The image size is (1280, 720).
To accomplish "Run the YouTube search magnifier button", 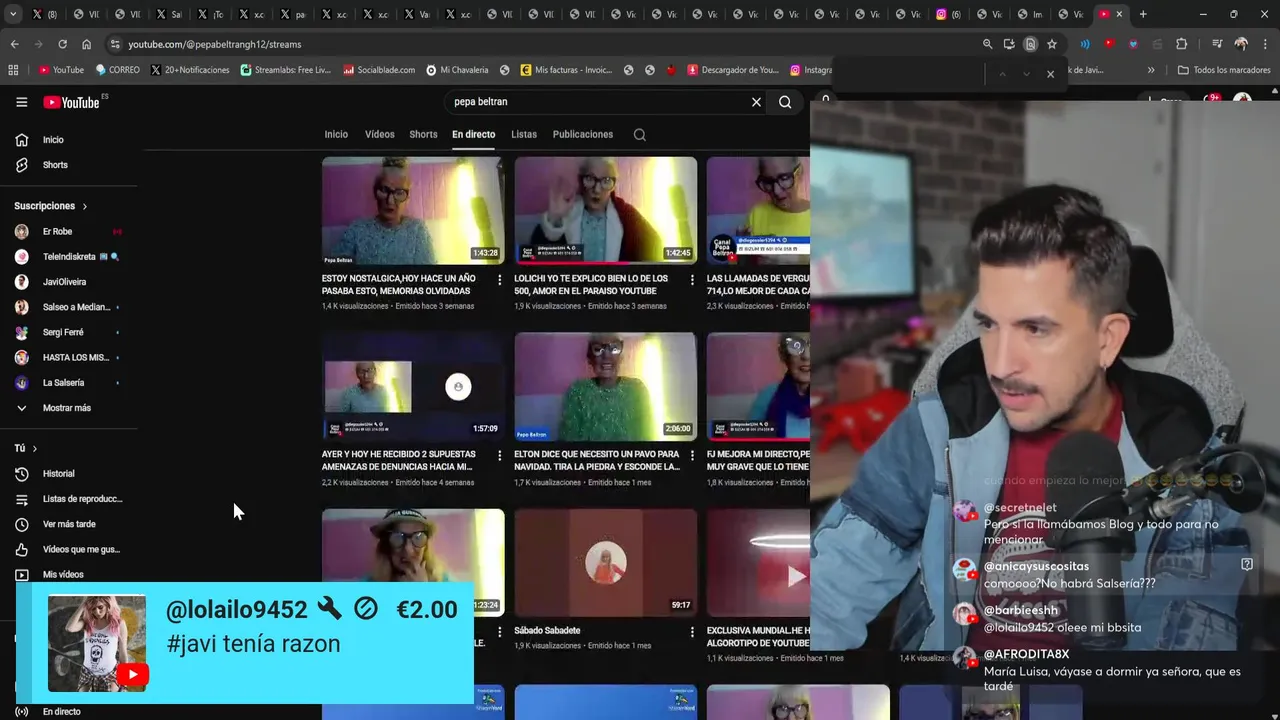I will (785, 102).
